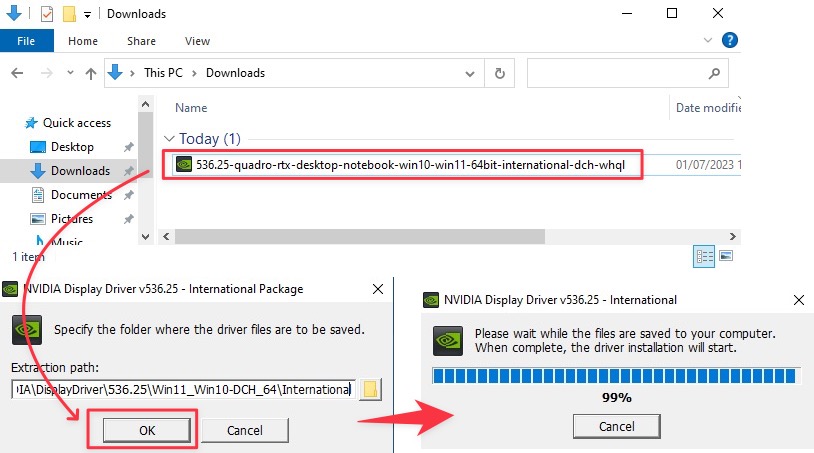Open the Share ribbon tab
Screen dimensions: 814x453
click(141, 41)
